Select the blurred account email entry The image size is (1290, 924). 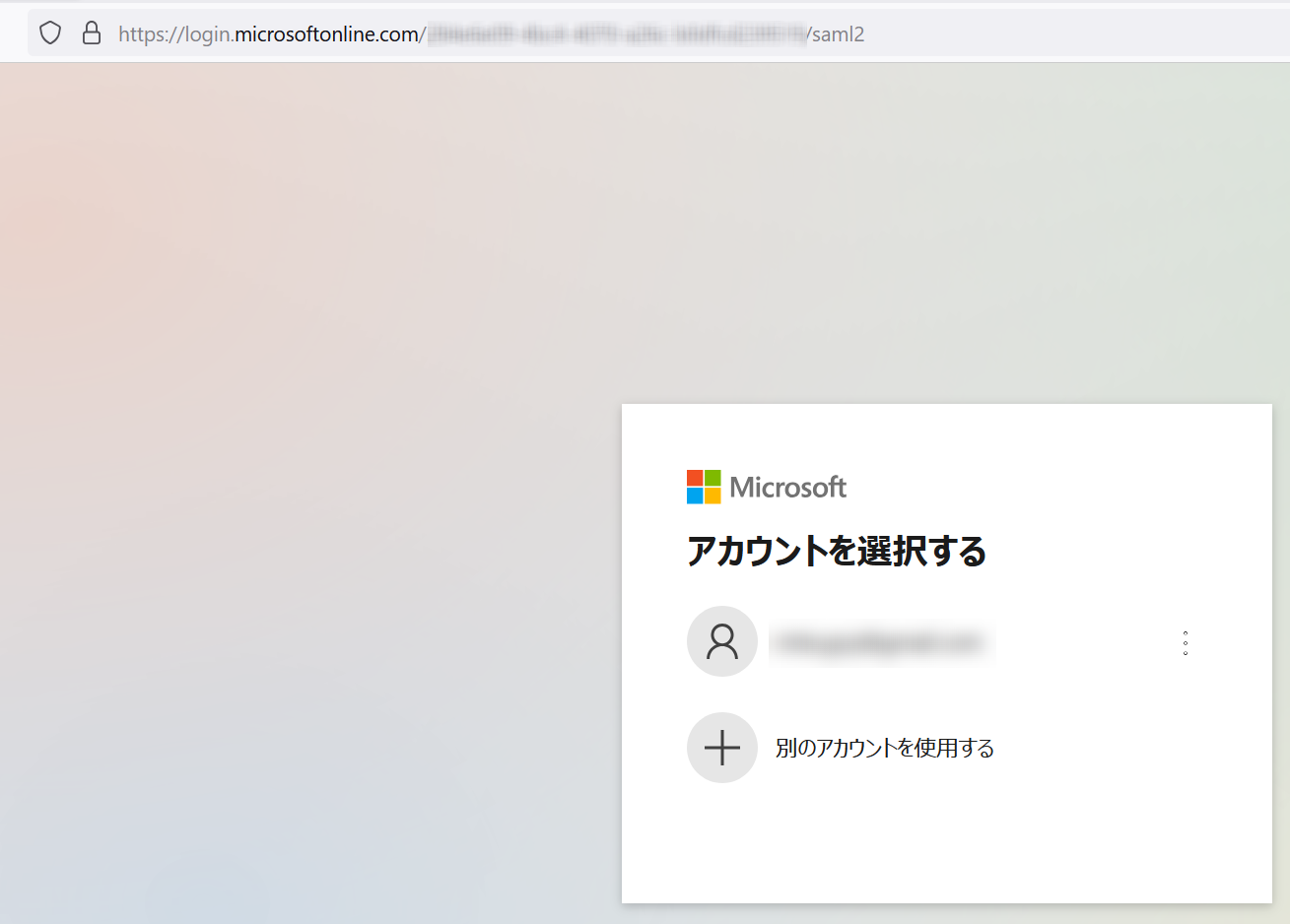881,643
